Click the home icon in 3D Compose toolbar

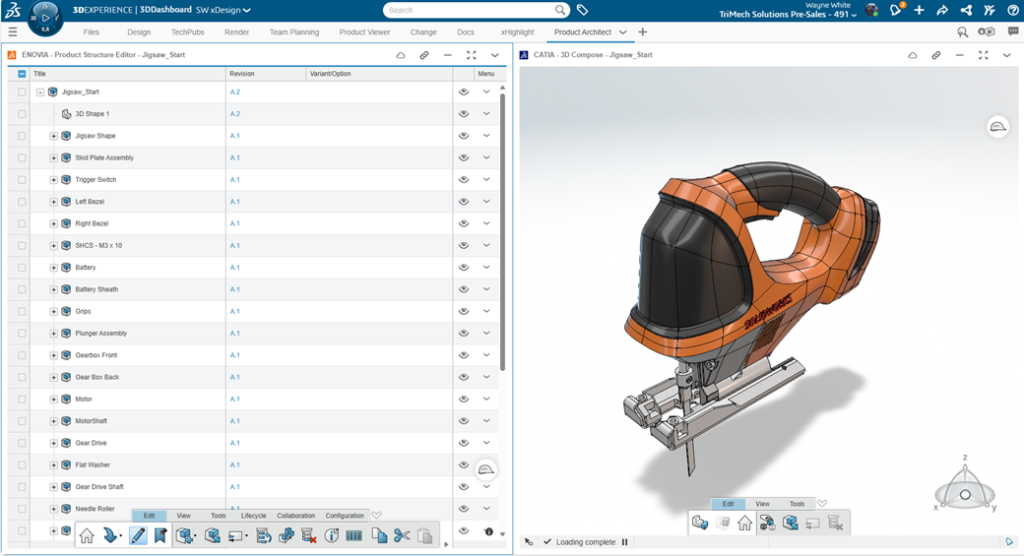(x=745, y=523)
